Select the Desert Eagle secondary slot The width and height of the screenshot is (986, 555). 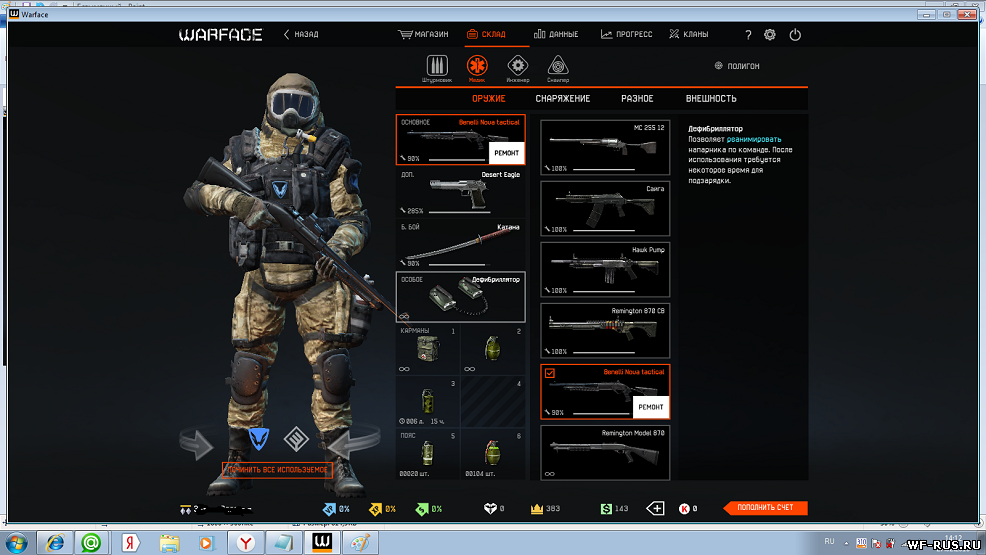460,192
